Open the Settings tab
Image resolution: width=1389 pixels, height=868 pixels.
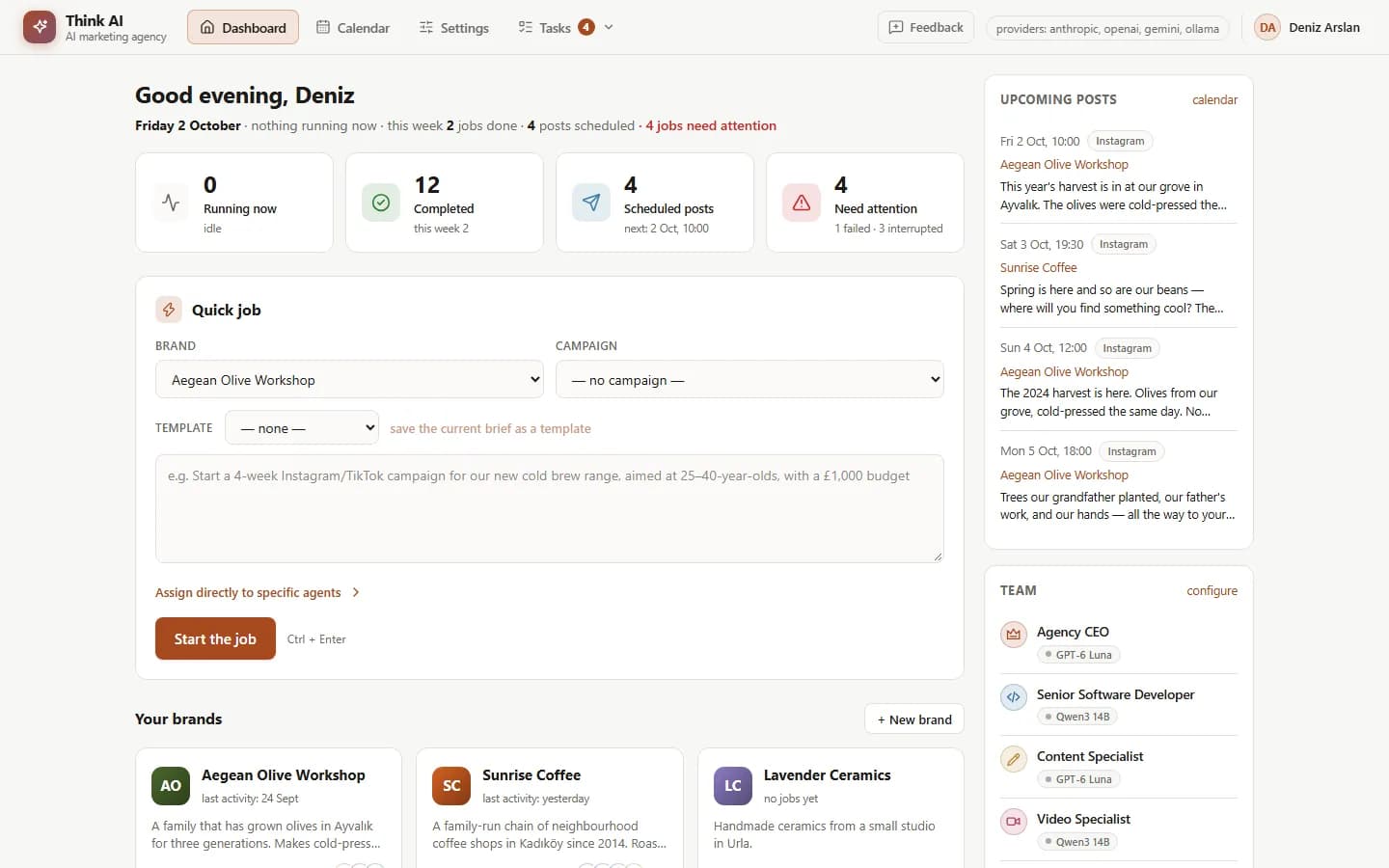(454, 27)
